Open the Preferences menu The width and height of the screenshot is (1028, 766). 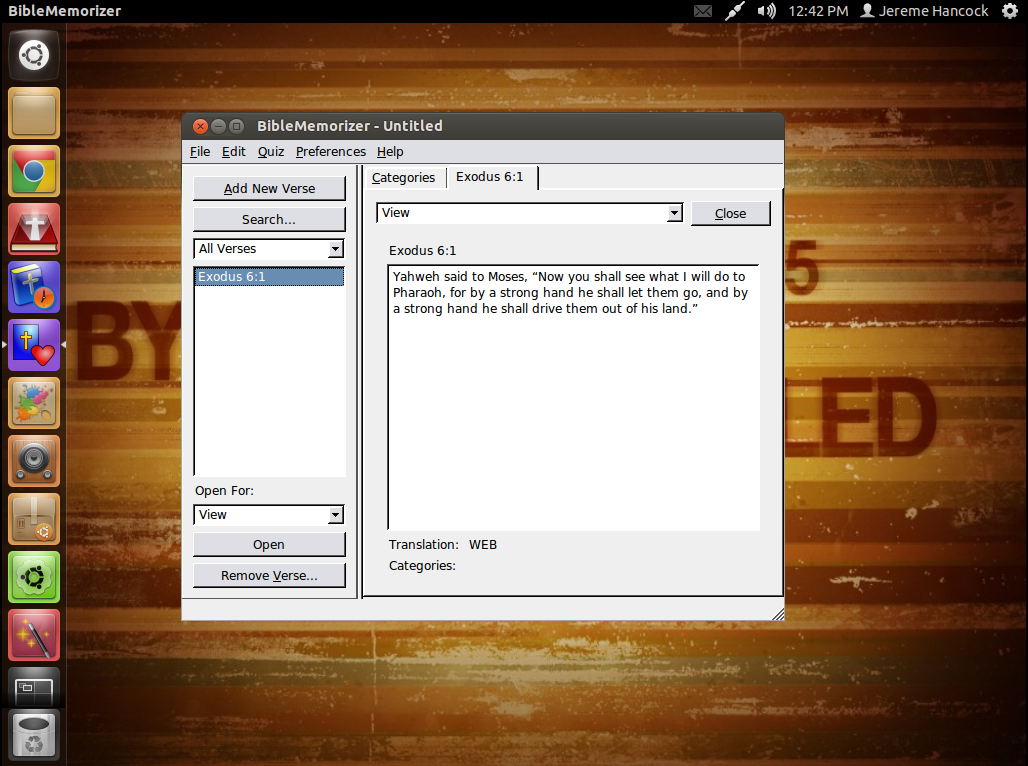pos(330,151)
